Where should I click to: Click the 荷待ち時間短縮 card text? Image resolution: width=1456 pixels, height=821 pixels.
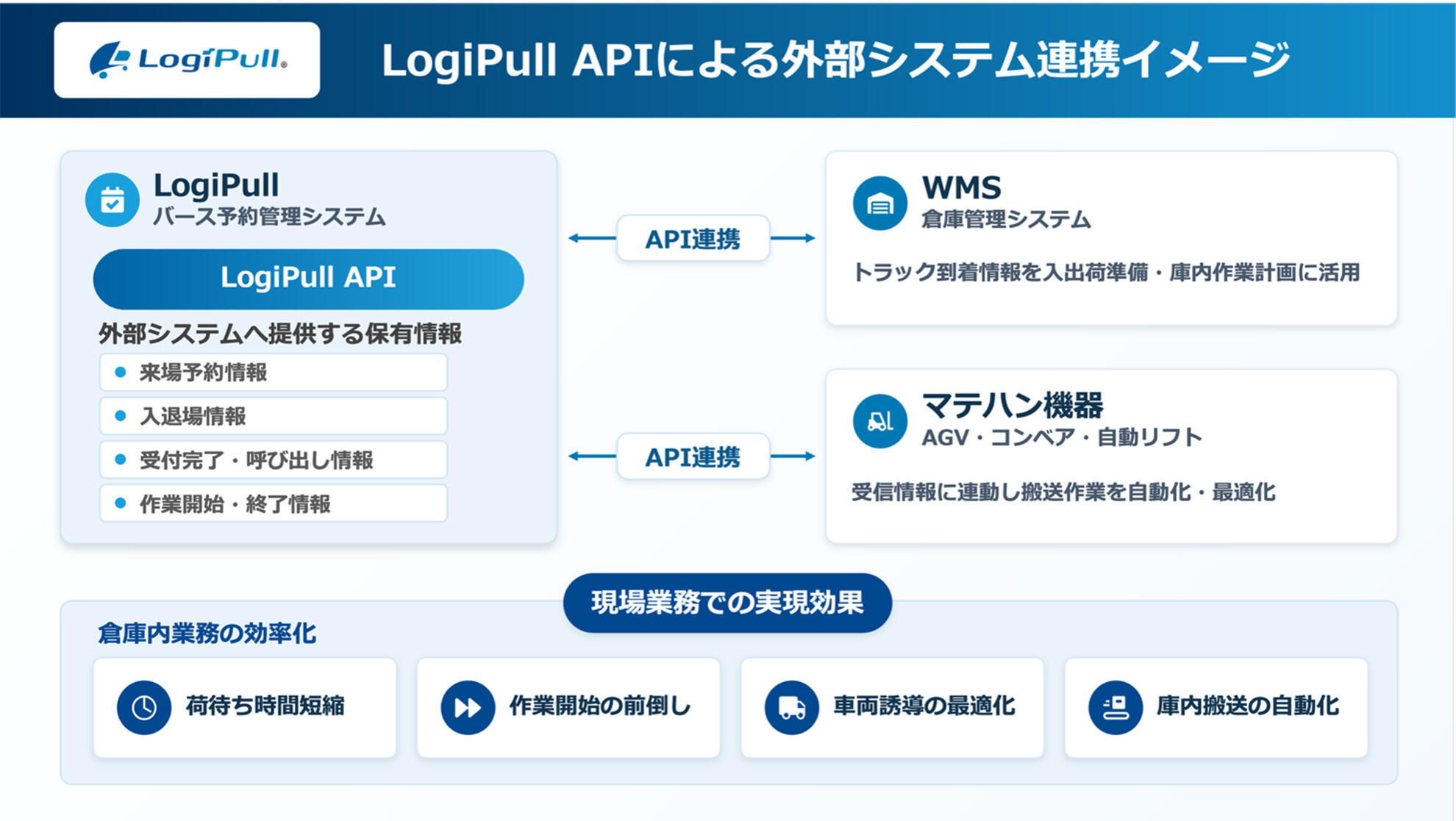pos(265,706)
